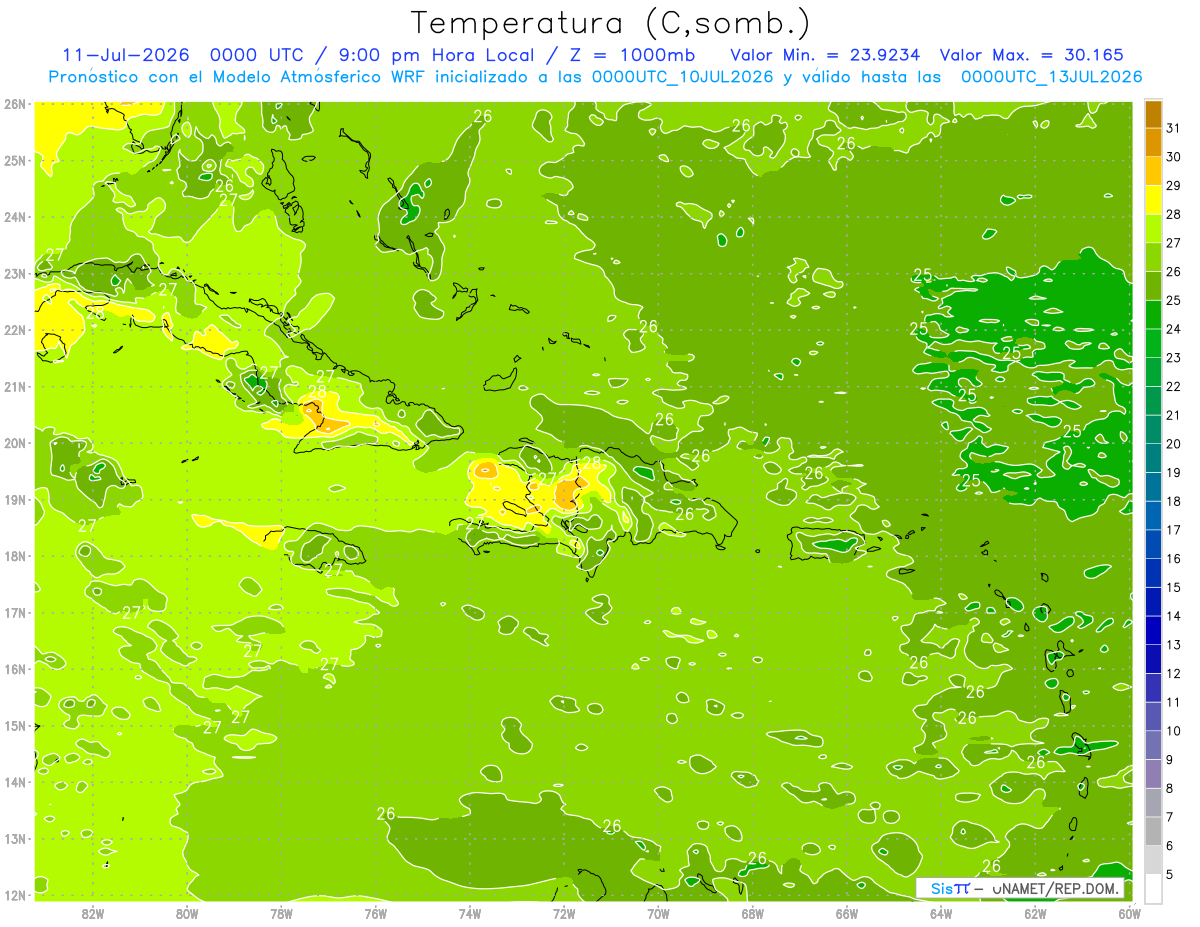The width and height of the screenshot is (1200, 927).
Task: Click the "9" label on the color scale
Action: [1170, 760]
